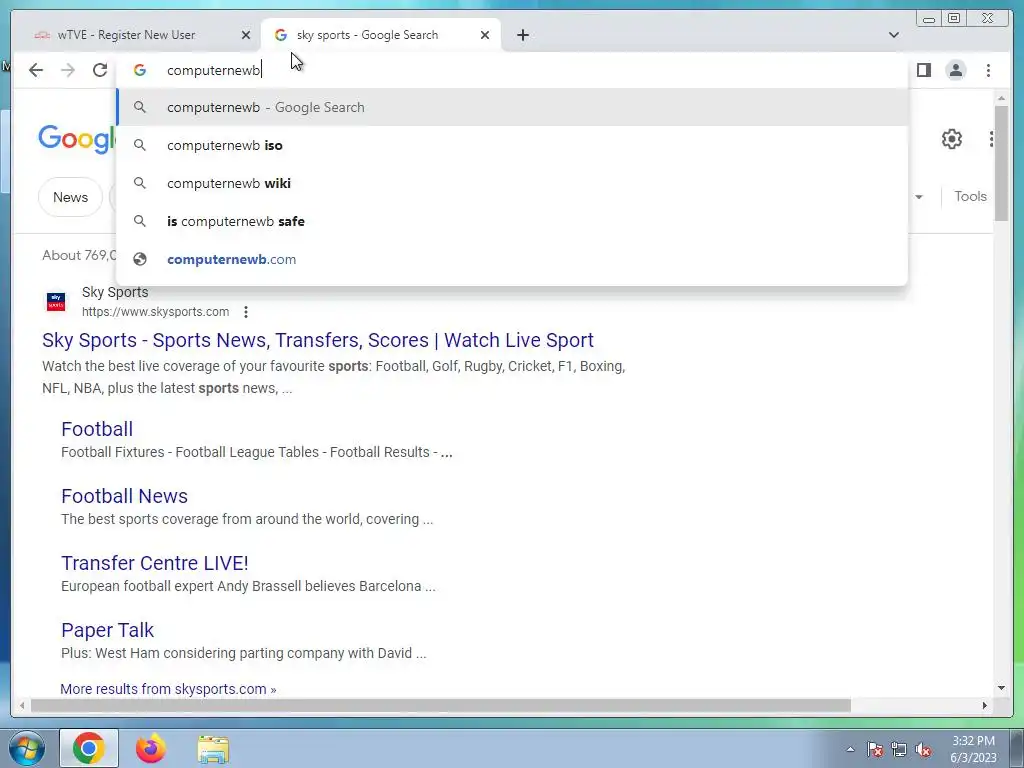Click the vertical scrollbar down arrow
Image resolution: width=1024 pixels, height=768 pixels.
click(x=1001, y=688)
